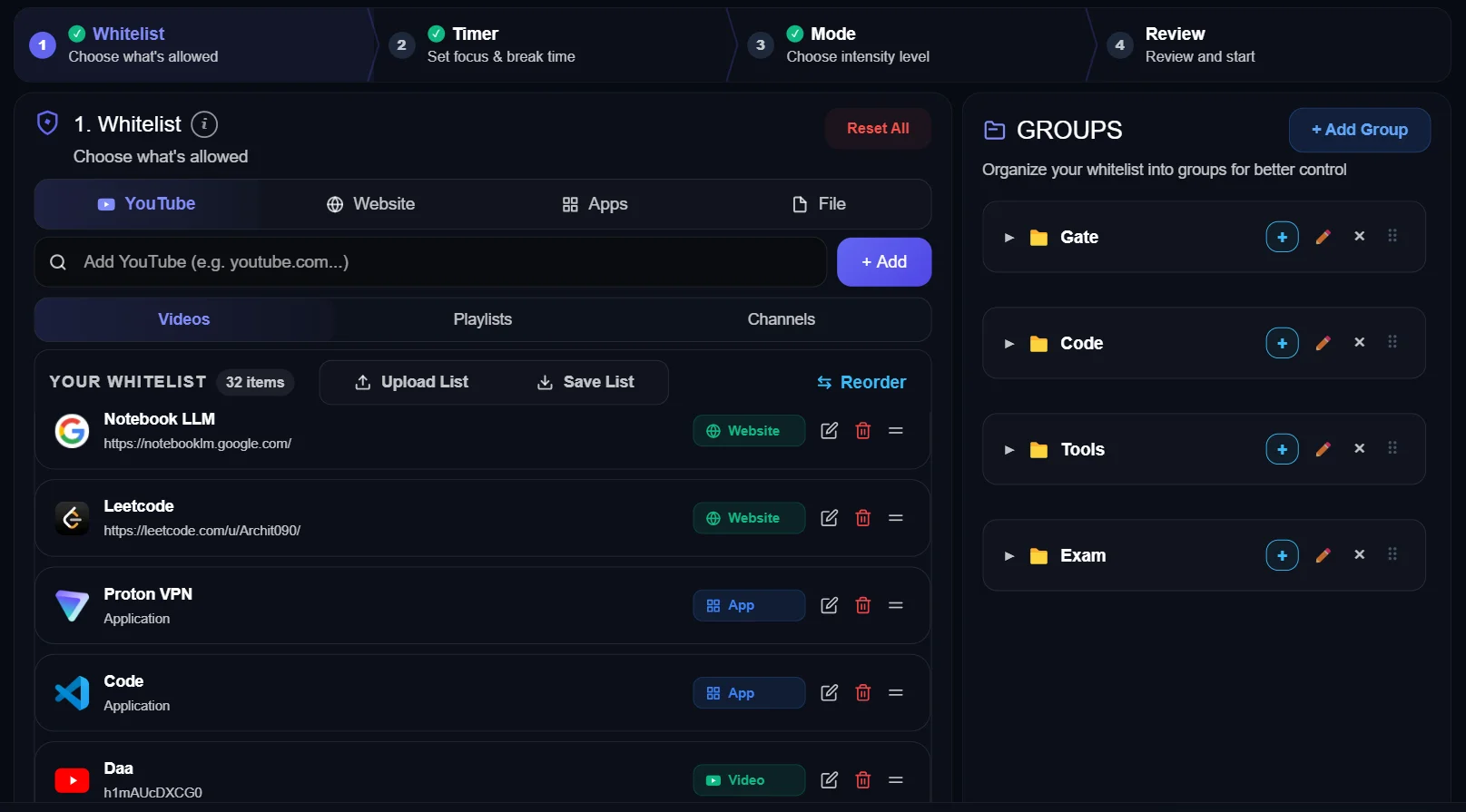Click the Leetcode reorder handle
The image size is (1466, 812).
click(896, 518)
